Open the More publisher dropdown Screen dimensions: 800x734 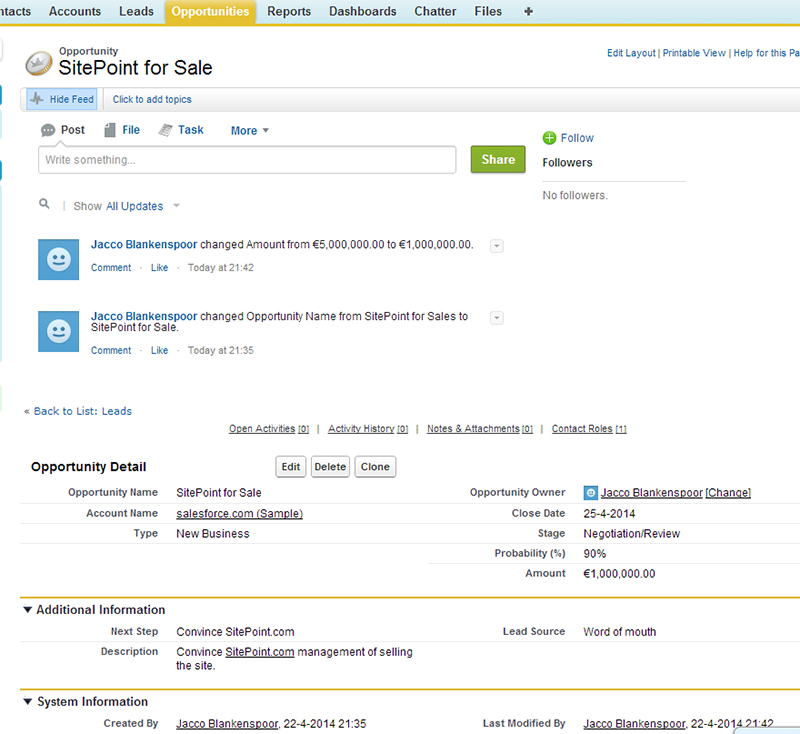[250, 131]
